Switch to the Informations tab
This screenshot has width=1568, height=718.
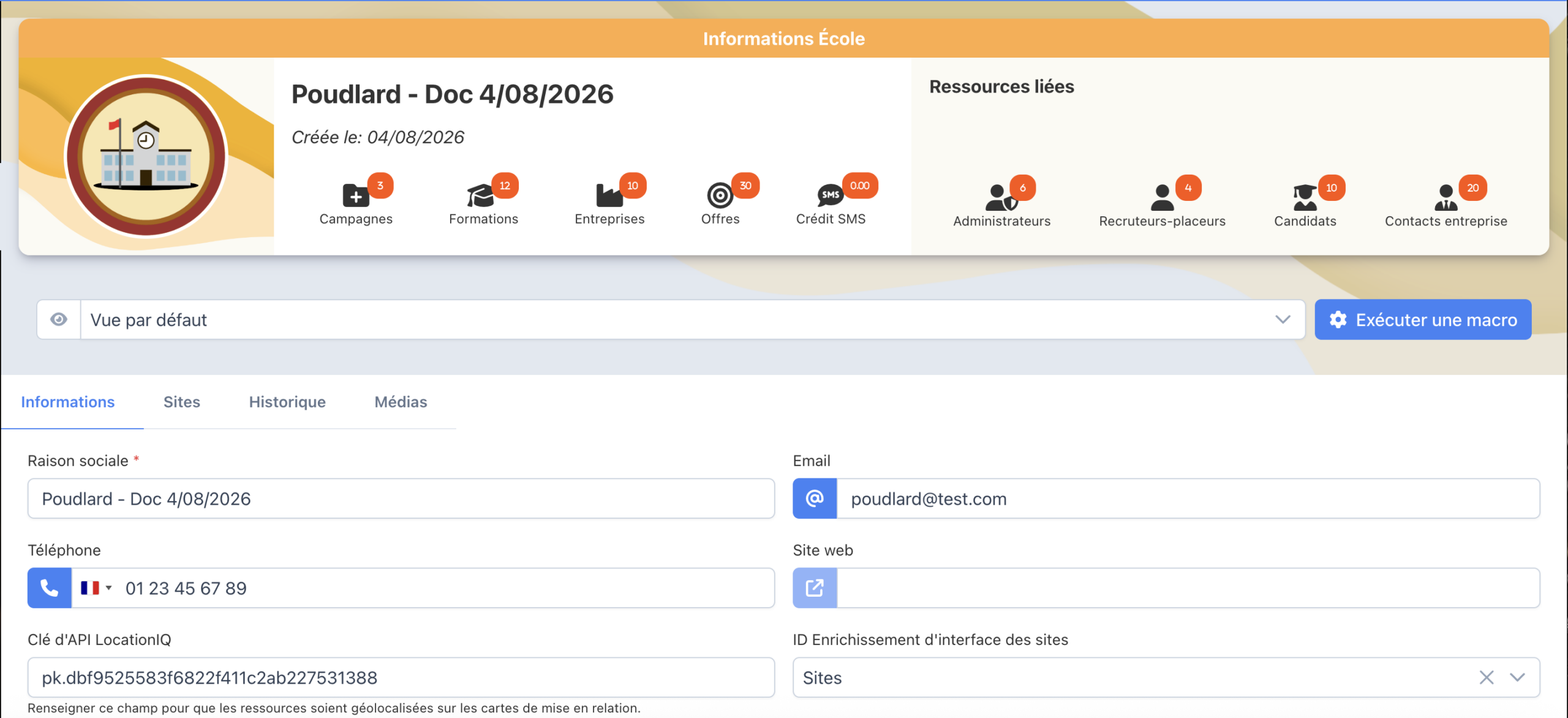(68, 402)
